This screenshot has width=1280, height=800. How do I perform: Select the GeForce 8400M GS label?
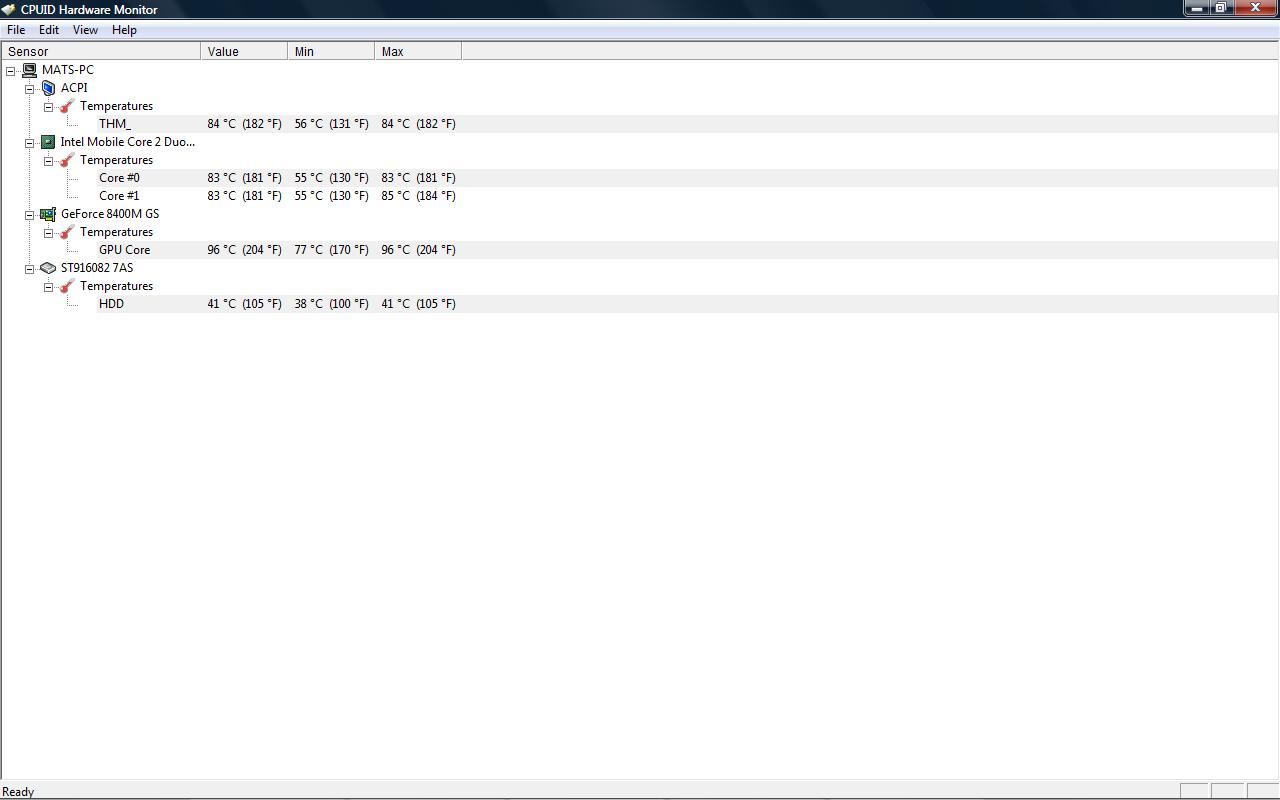[110, 214]
